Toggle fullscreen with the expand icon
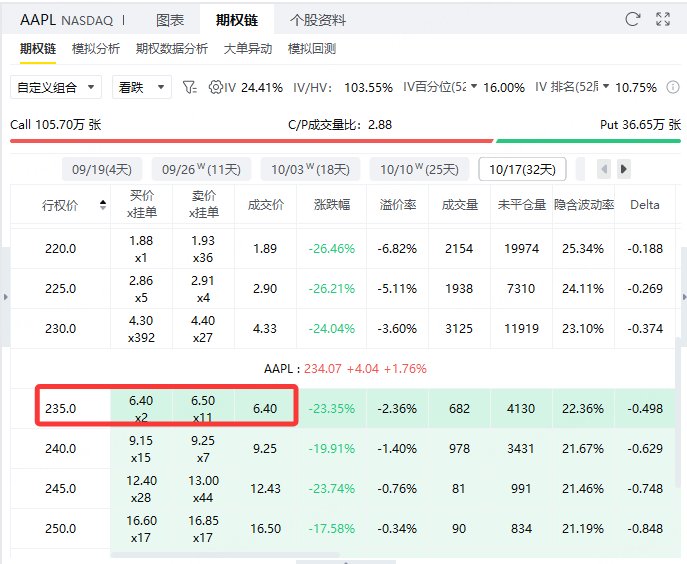Image resolution: width=687 pixels, height=564 pixels. 663,19
